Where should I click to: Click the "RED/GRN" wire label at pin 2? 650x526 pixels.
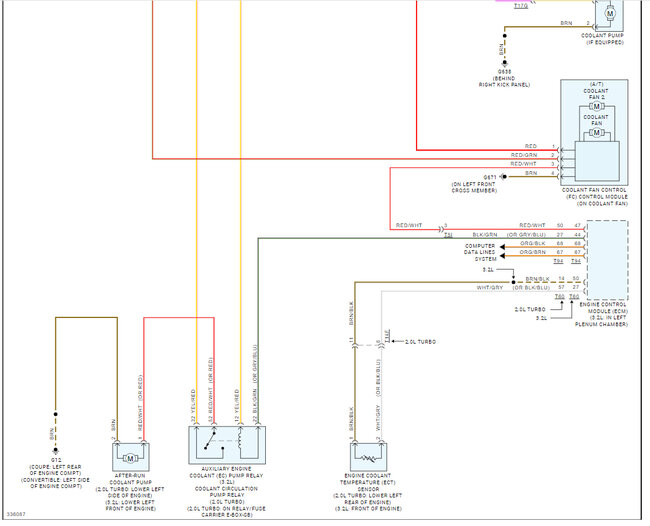[x=524, y=155]
